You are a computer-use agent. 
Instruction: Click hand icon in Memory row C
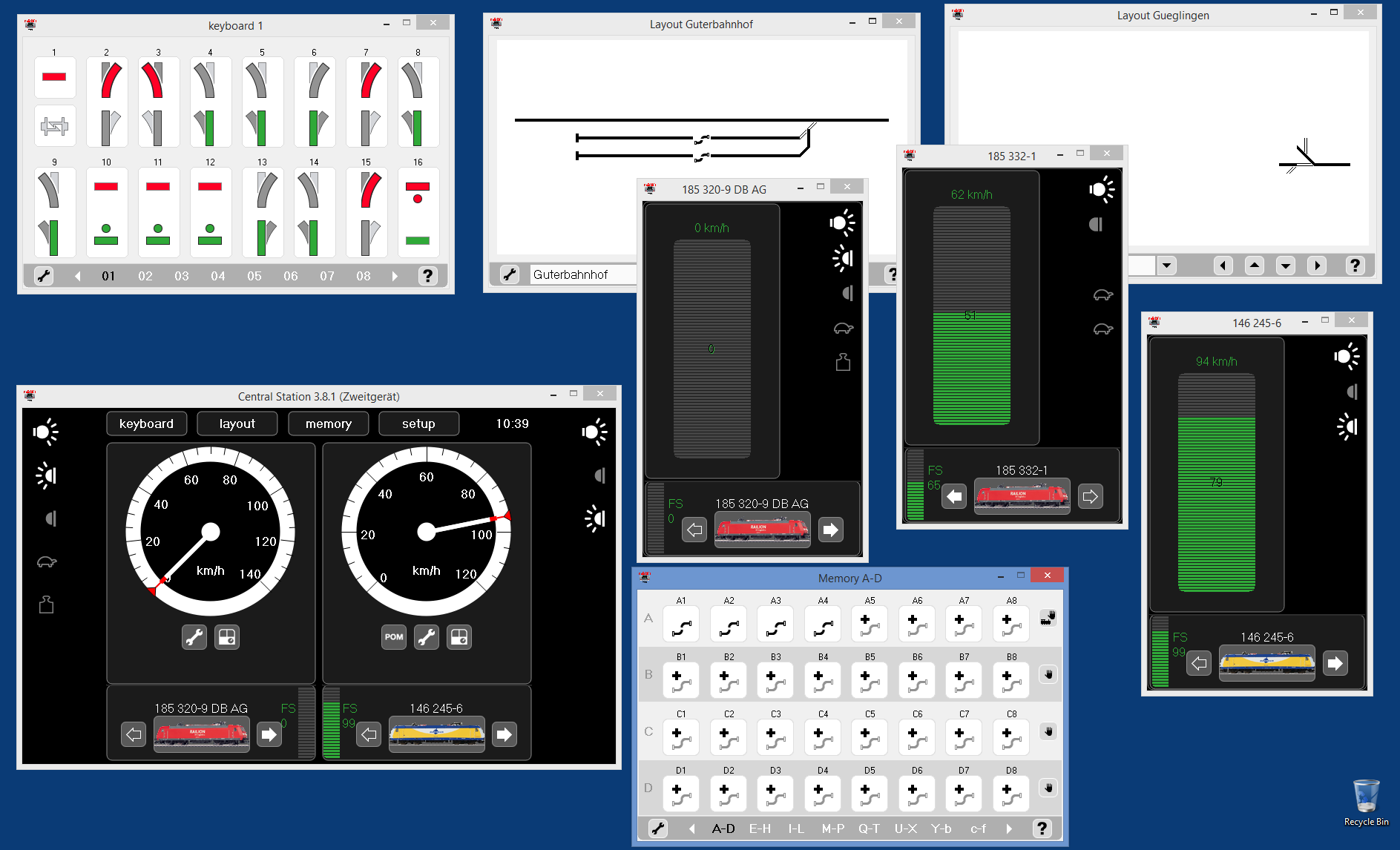(x=1048, y=731)
